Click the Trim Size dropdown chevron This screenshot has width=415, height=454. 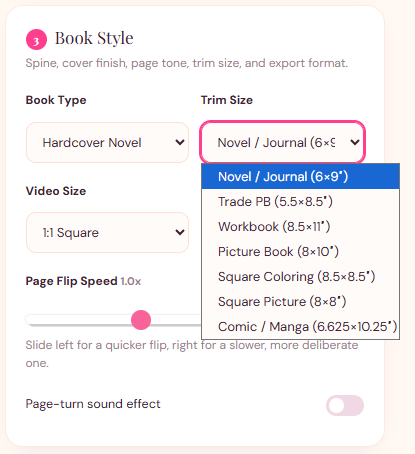pyautogui.click(x=355, y=142)
